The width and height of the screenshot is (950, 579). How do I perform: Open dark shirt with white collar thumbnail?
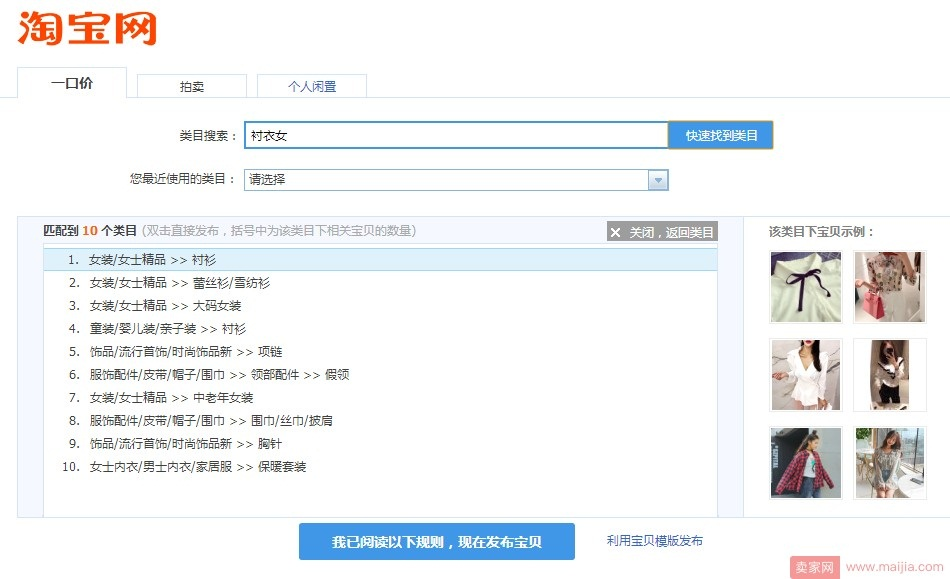tap(889, 375)
